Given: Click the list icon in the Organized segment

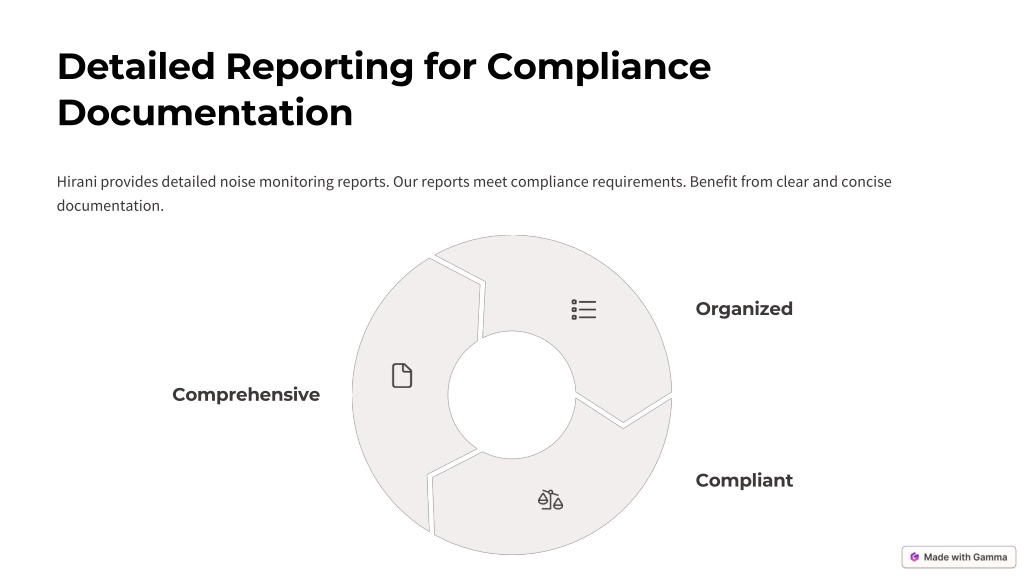Looking at the screenshot, I should click(x=583, y=310).
